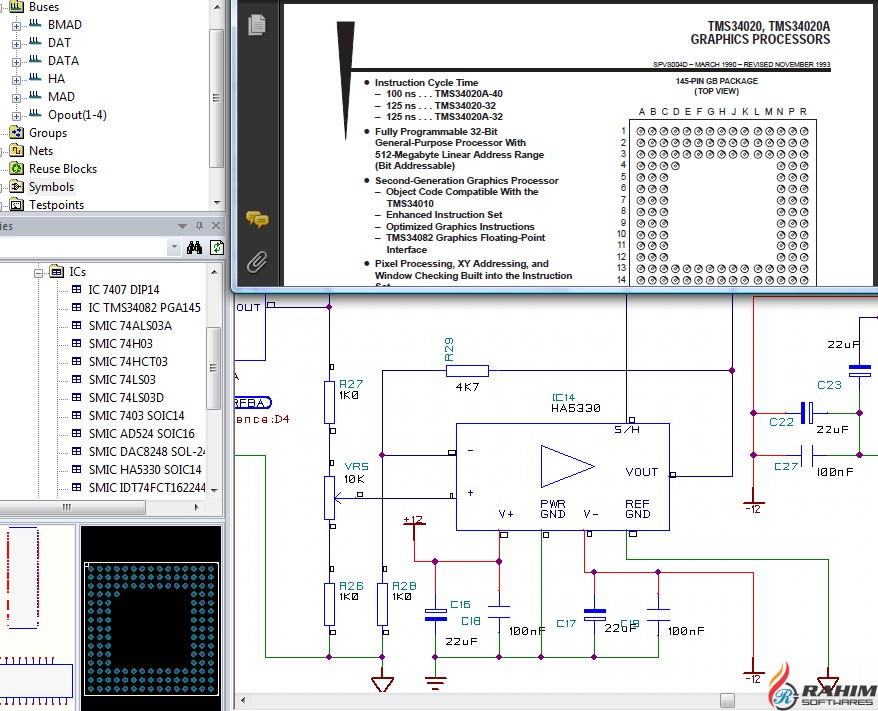
Task: Click the binoculars search icon
Action: point(195,247)
